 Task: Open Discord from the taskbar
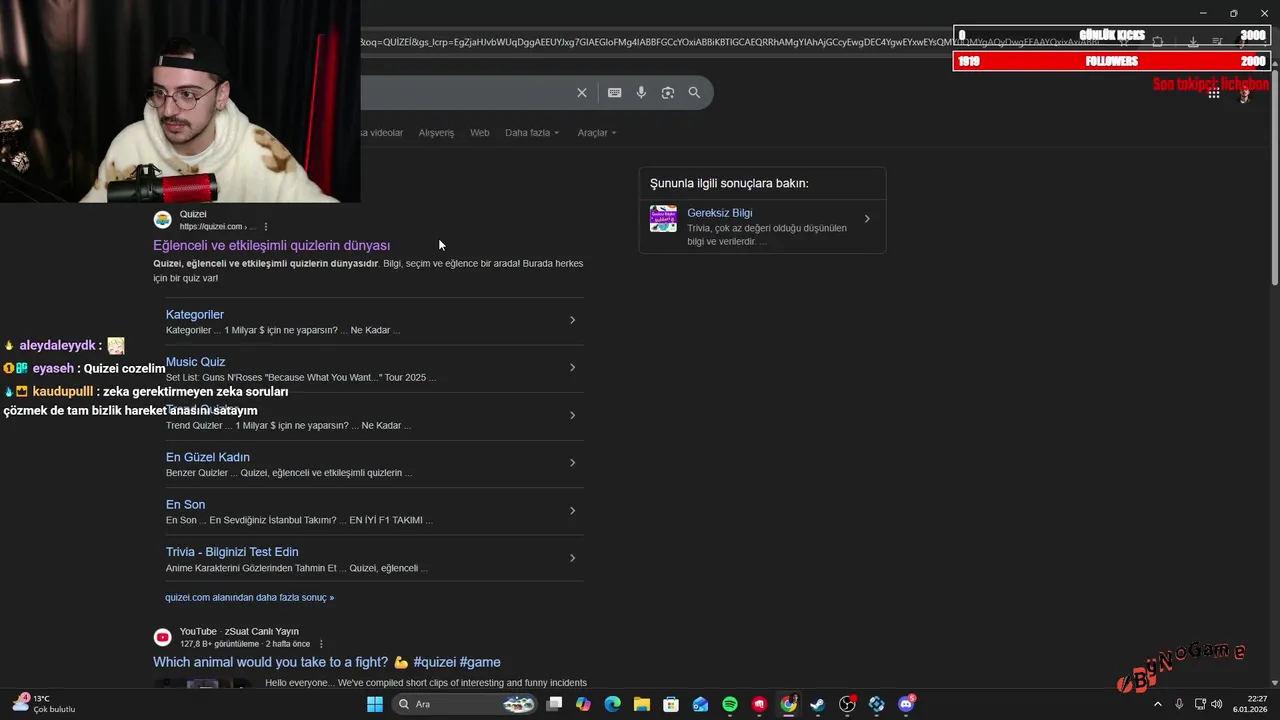[906, 704]
